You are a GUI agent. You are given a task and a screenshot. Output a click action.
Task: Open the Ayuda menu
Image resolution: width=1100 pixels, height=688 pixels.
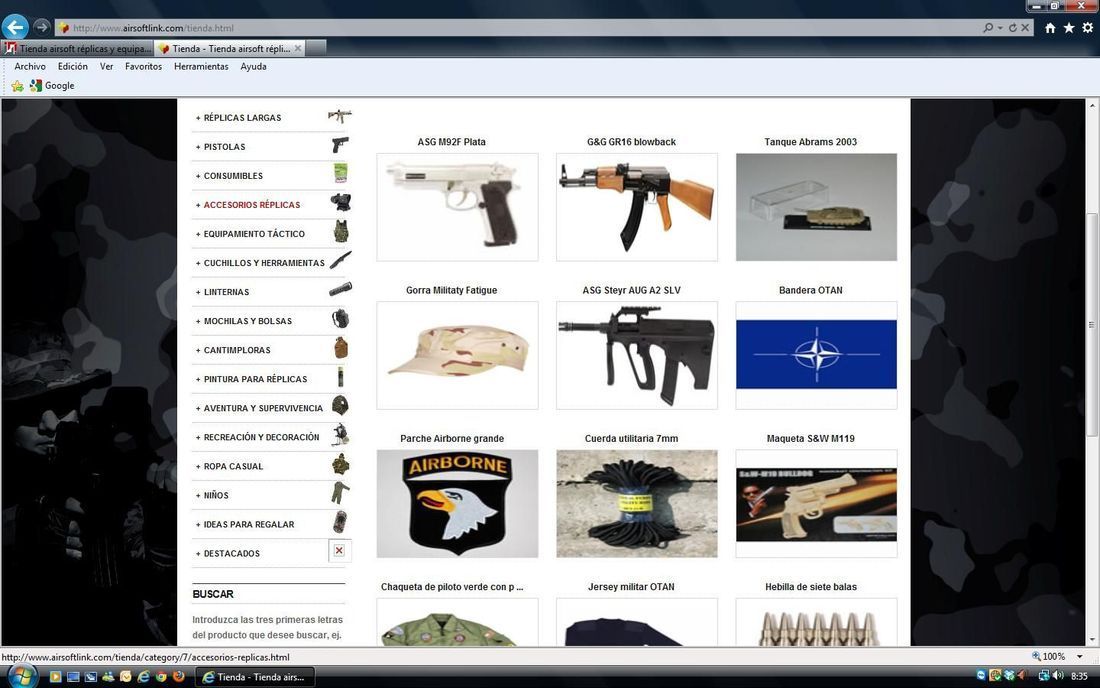point(253,67)
